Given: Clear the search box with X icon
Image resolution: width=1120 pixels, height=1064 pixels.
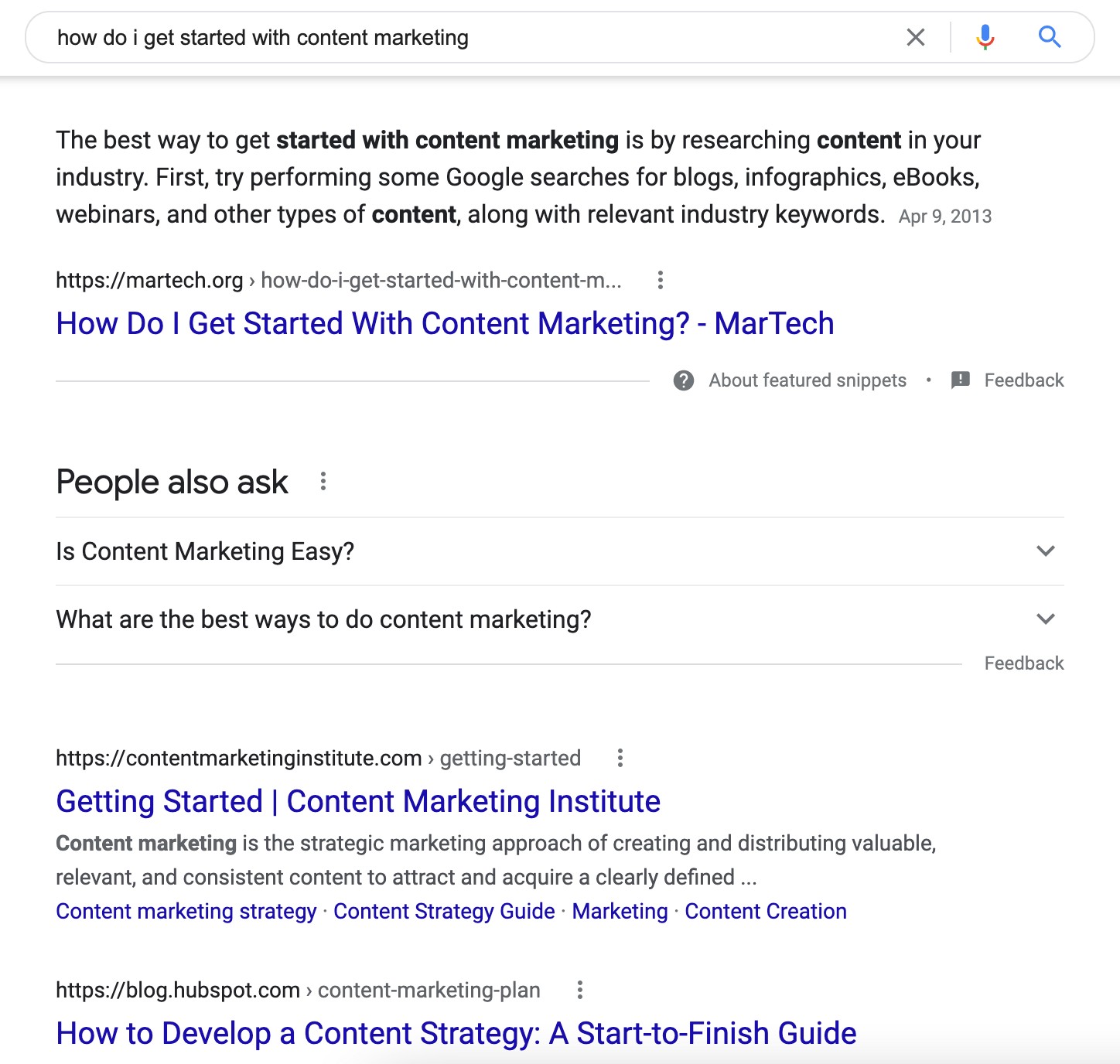Looking at the screenshot, I should click(x=916, y=37).
